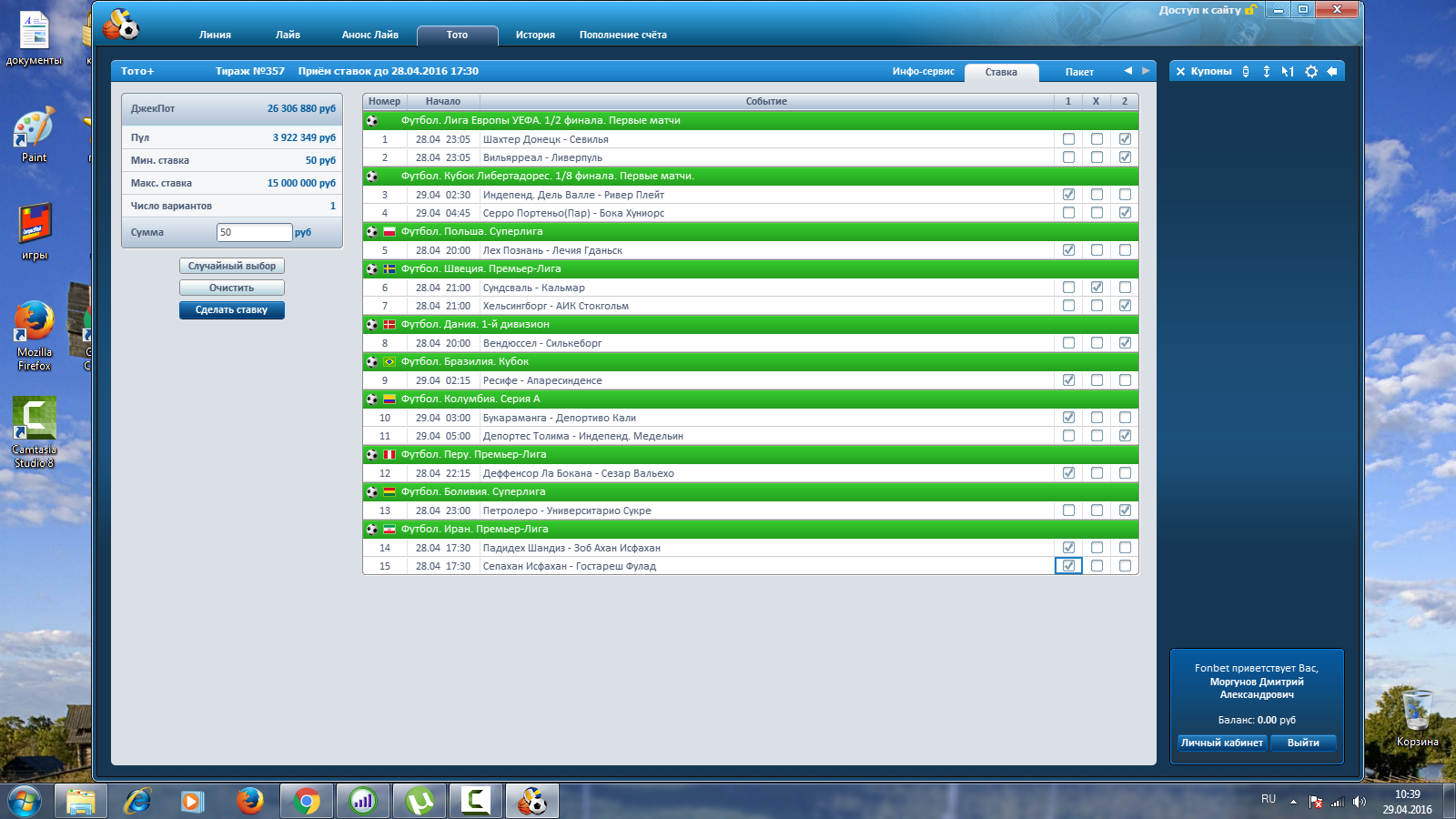This screenshot has width=1456, height=819.
Task: Open the Windows Start menu
Action: [x=25, y=801]
